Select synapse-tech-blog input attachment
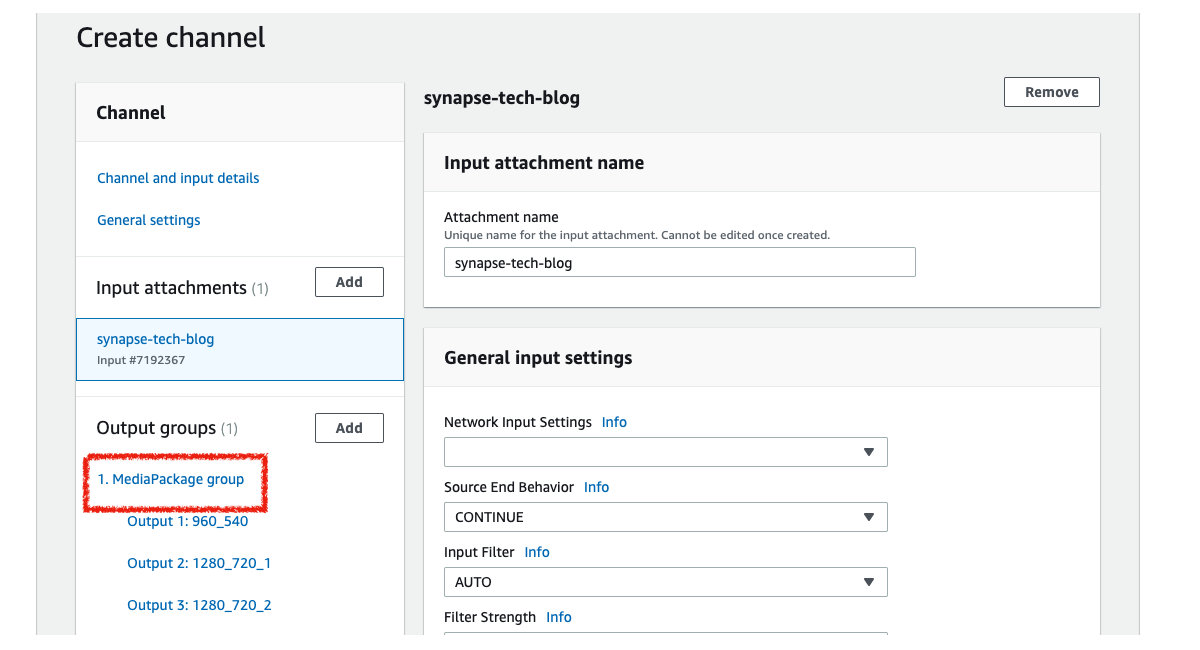1200x650 pixels. (x=155, y=339)
